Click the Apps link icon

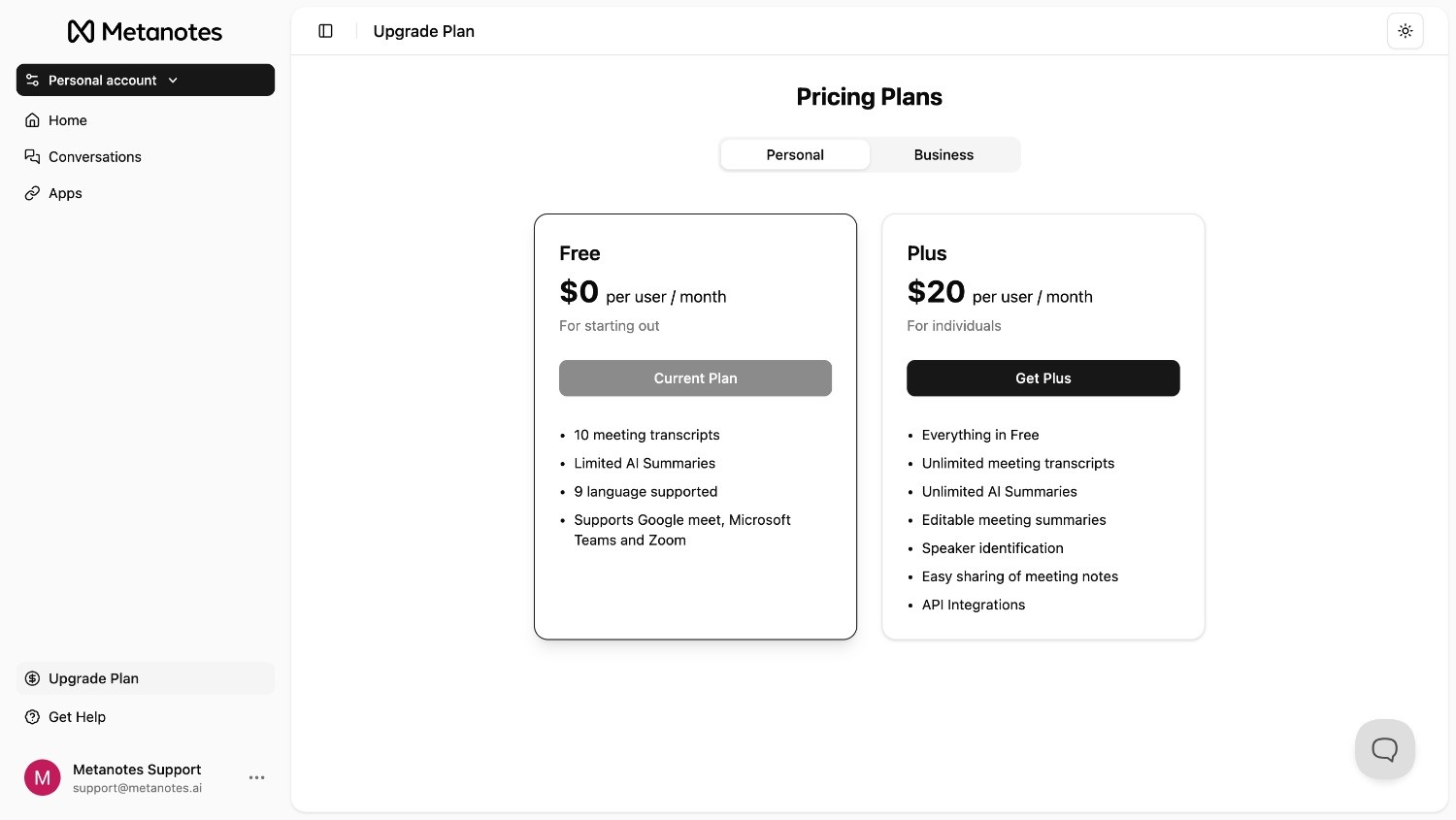32,193
